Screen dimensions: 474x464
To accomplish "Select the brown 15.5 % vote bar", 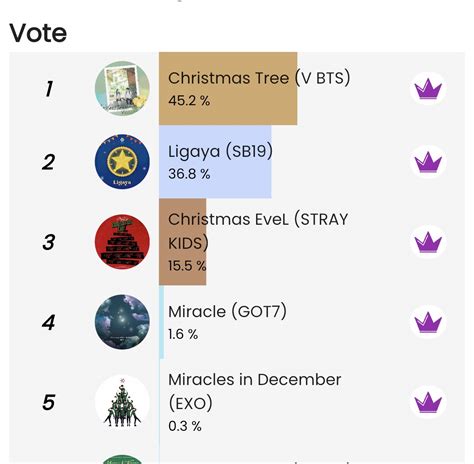I will pyautogui.click(x=183, y=242).
